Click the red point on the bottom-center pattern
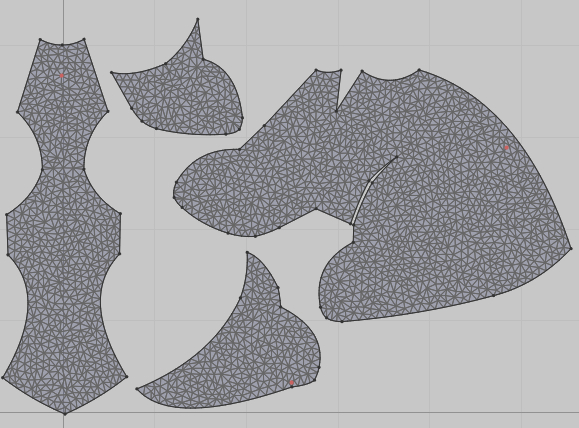579x428 pixels. (292, 383)
